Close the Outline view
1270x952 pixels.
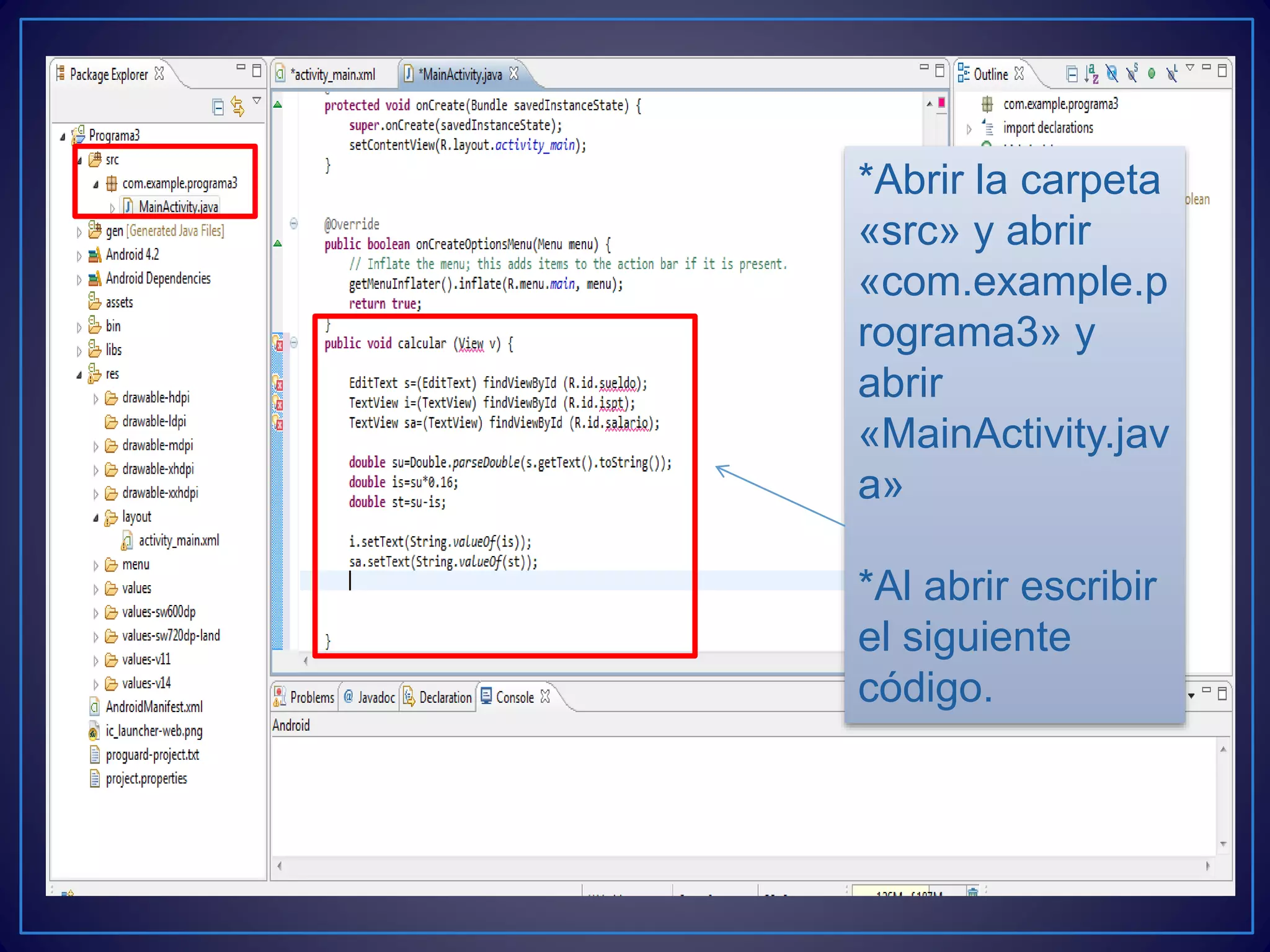point(1019,74)
